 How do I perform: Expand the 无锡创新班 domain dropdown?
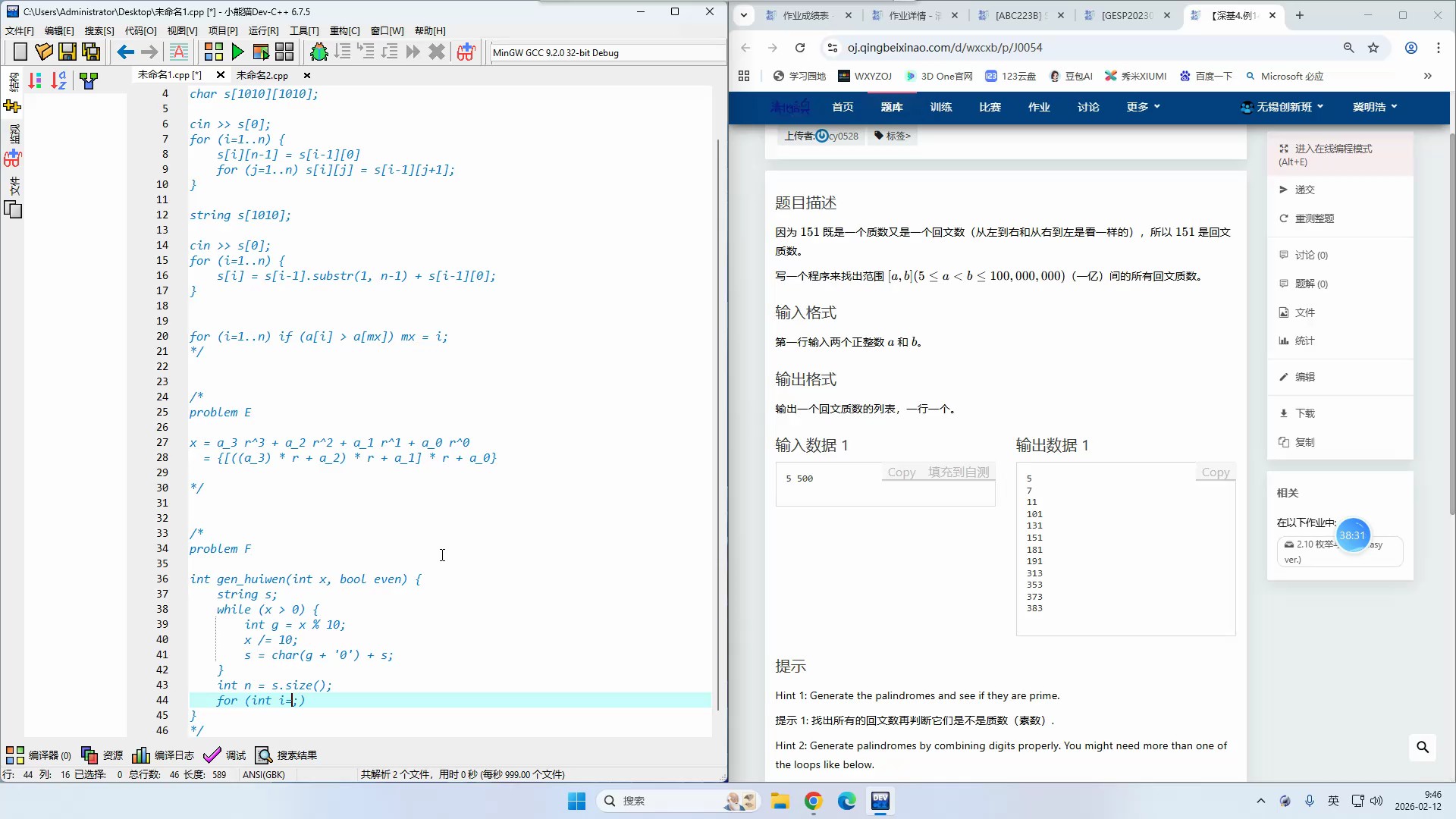tap(1282, 107)
